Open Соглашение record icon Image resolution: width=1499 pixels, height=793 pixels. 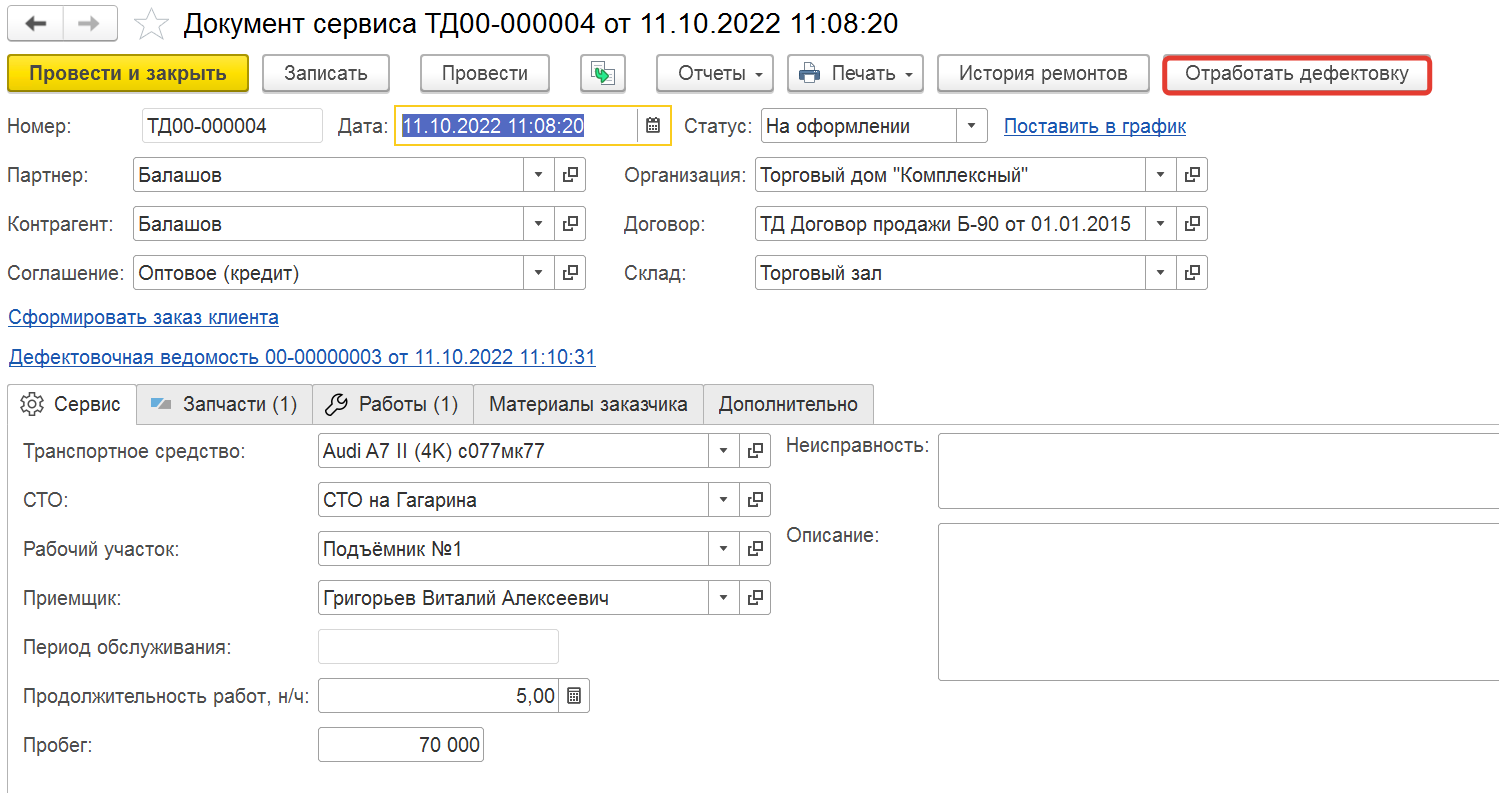[x=570, y=273]
